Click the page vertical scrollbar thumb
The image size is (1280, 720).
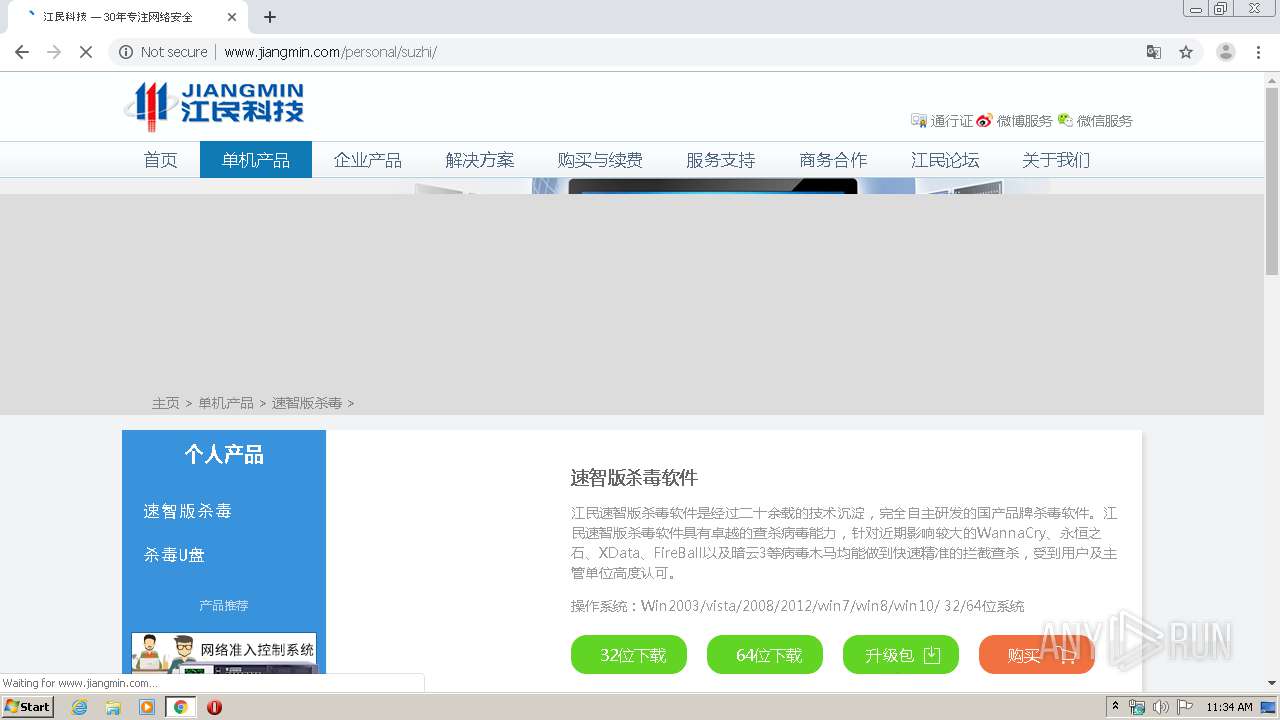click(x=1272, y=180)
